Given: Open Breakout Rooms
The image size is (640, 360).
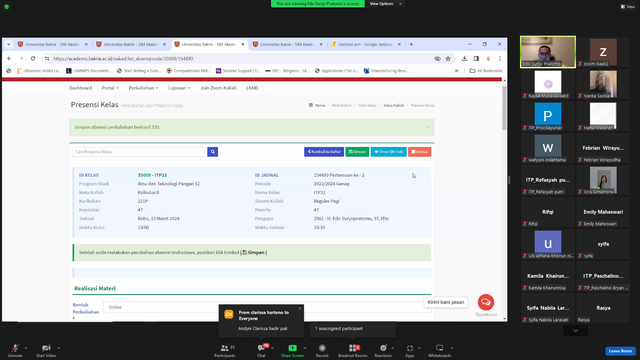Looking at the screenshot, I should (x=353, y=350).
